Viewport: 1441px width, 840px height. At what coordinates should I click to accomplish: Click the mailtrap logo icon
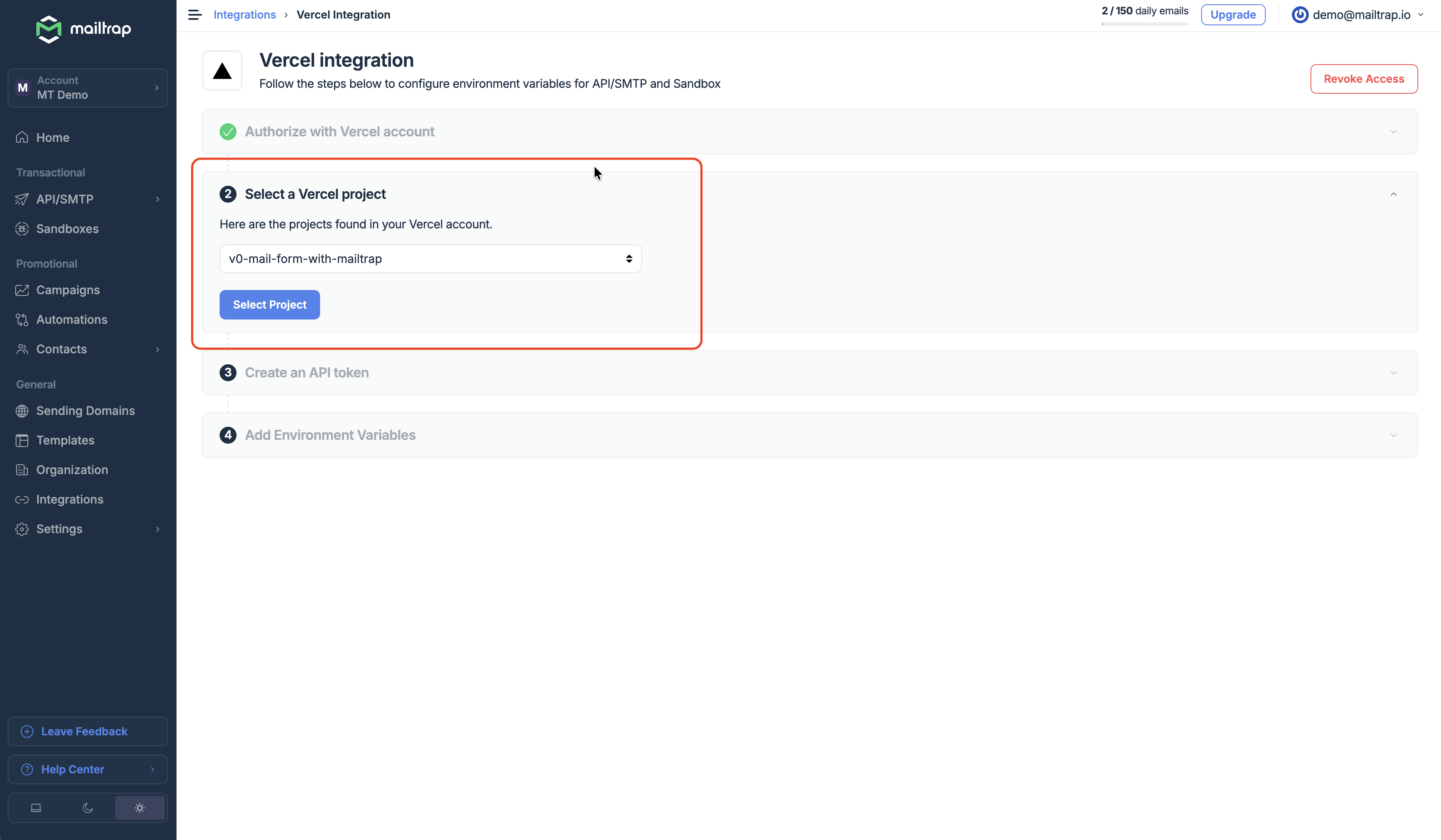49,29
